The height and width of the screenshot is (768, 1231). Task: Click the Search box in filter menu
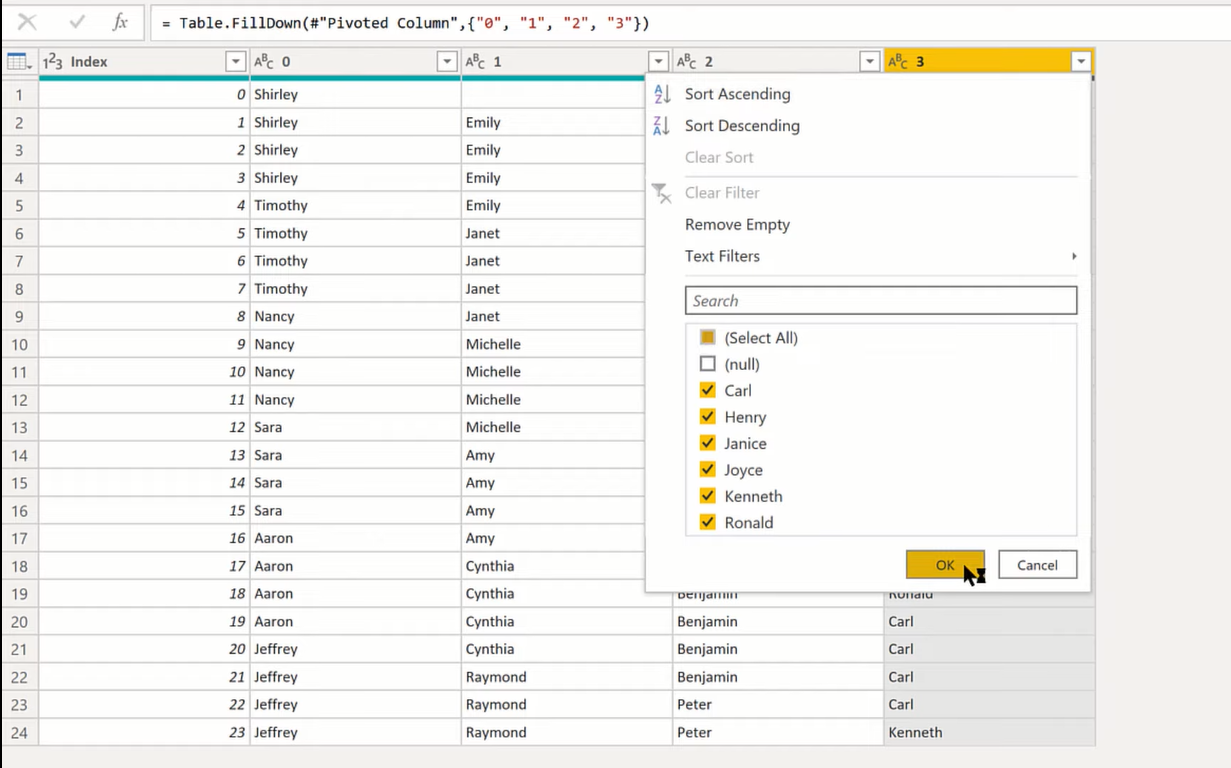[x=881, y=301]
